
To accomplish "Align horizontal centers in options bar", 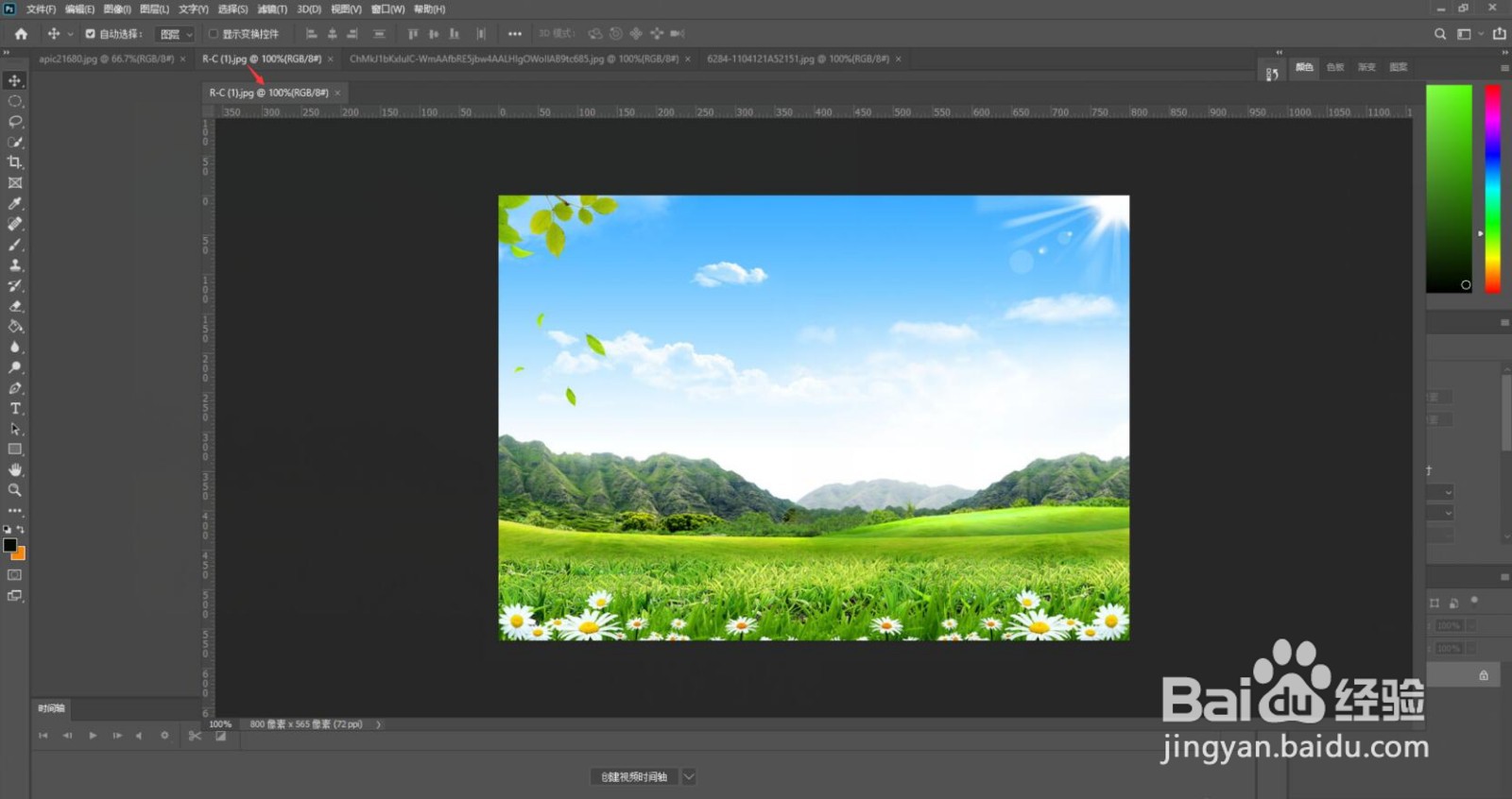I will point(332,34).
